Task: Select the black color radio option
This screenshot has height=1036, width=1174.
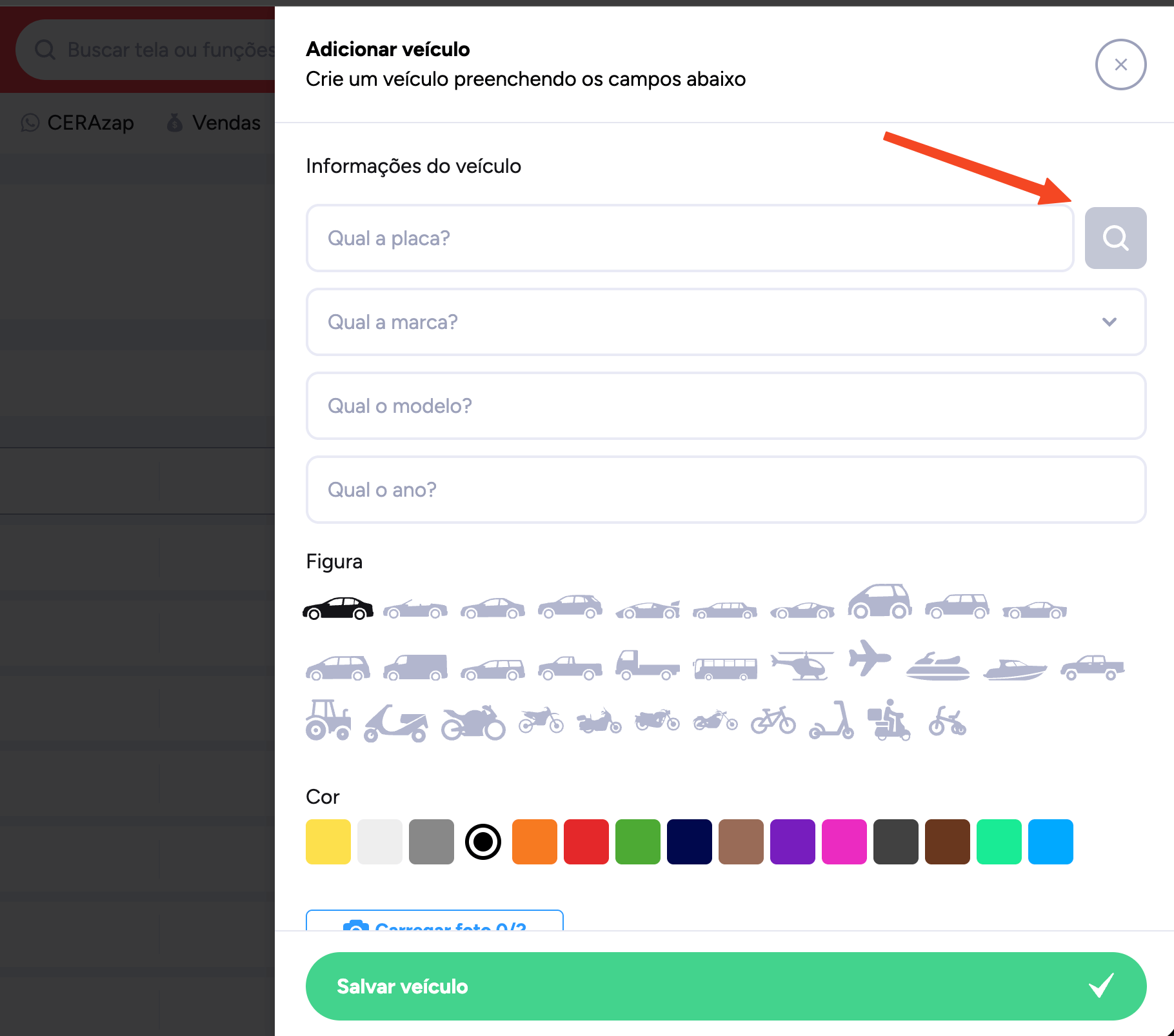Action: (x=483, y=842)
